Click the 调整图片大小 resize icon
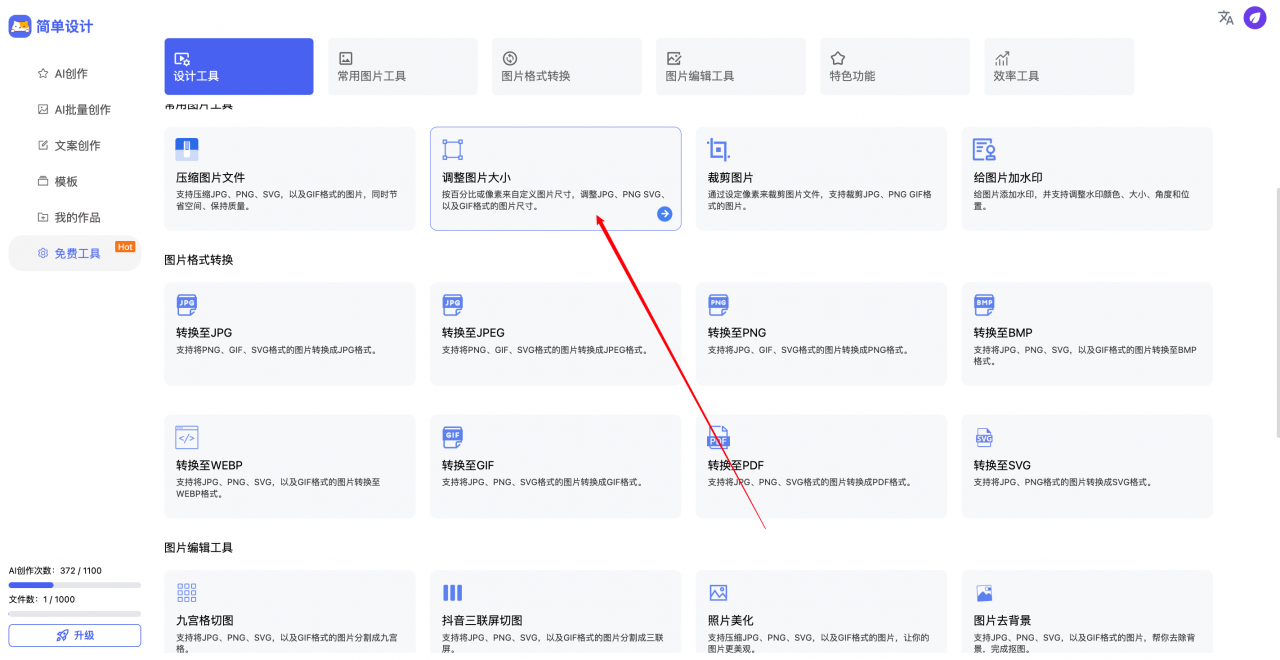 (453, 150)
